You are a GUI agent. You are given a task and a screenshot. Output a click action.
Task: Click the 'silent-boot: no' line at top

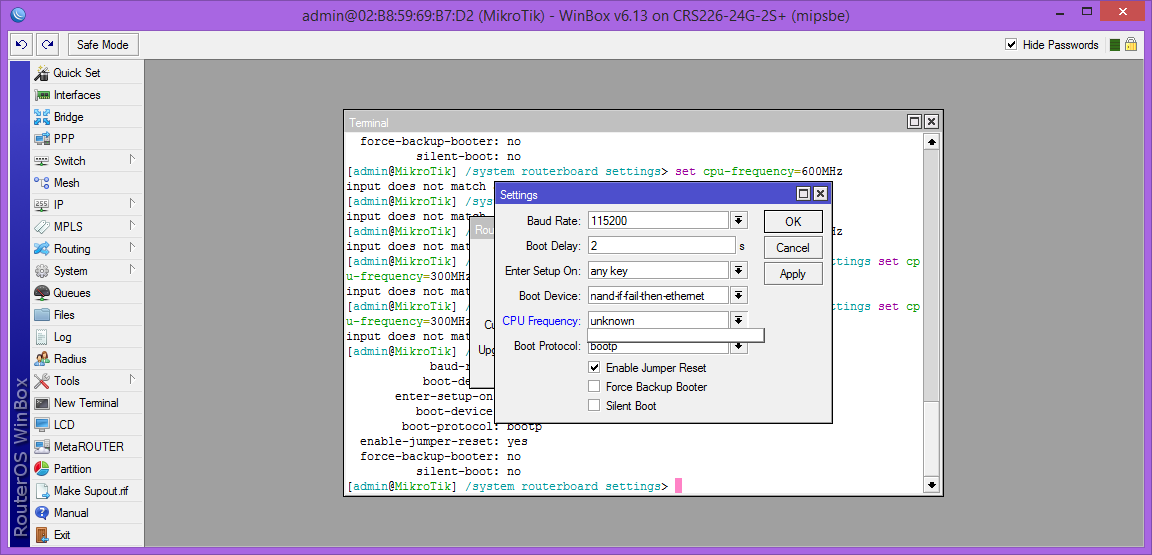click(x=469, y=157)
